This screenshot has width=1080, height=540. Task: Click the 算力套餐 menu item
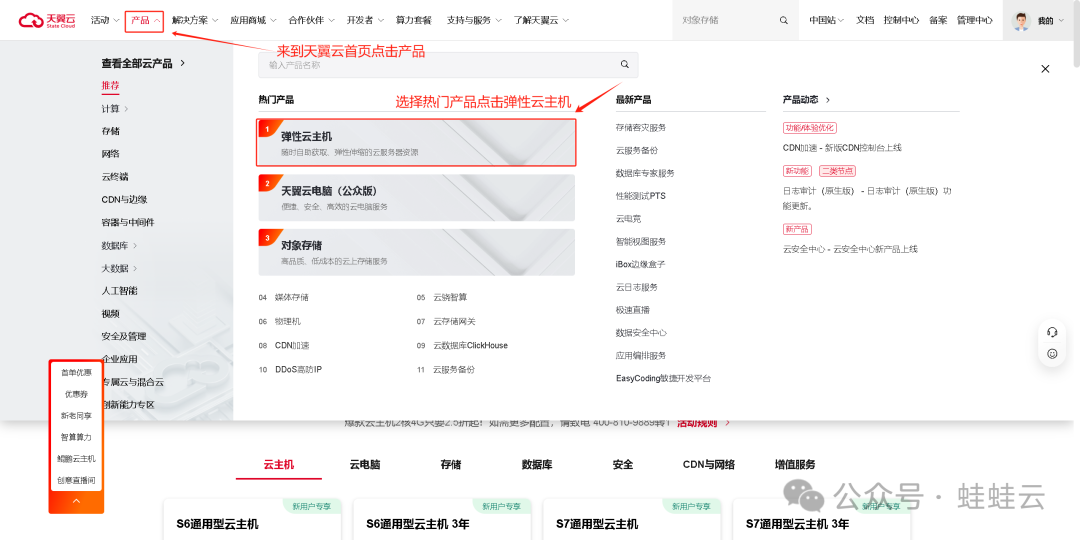[x=413, y=21]
